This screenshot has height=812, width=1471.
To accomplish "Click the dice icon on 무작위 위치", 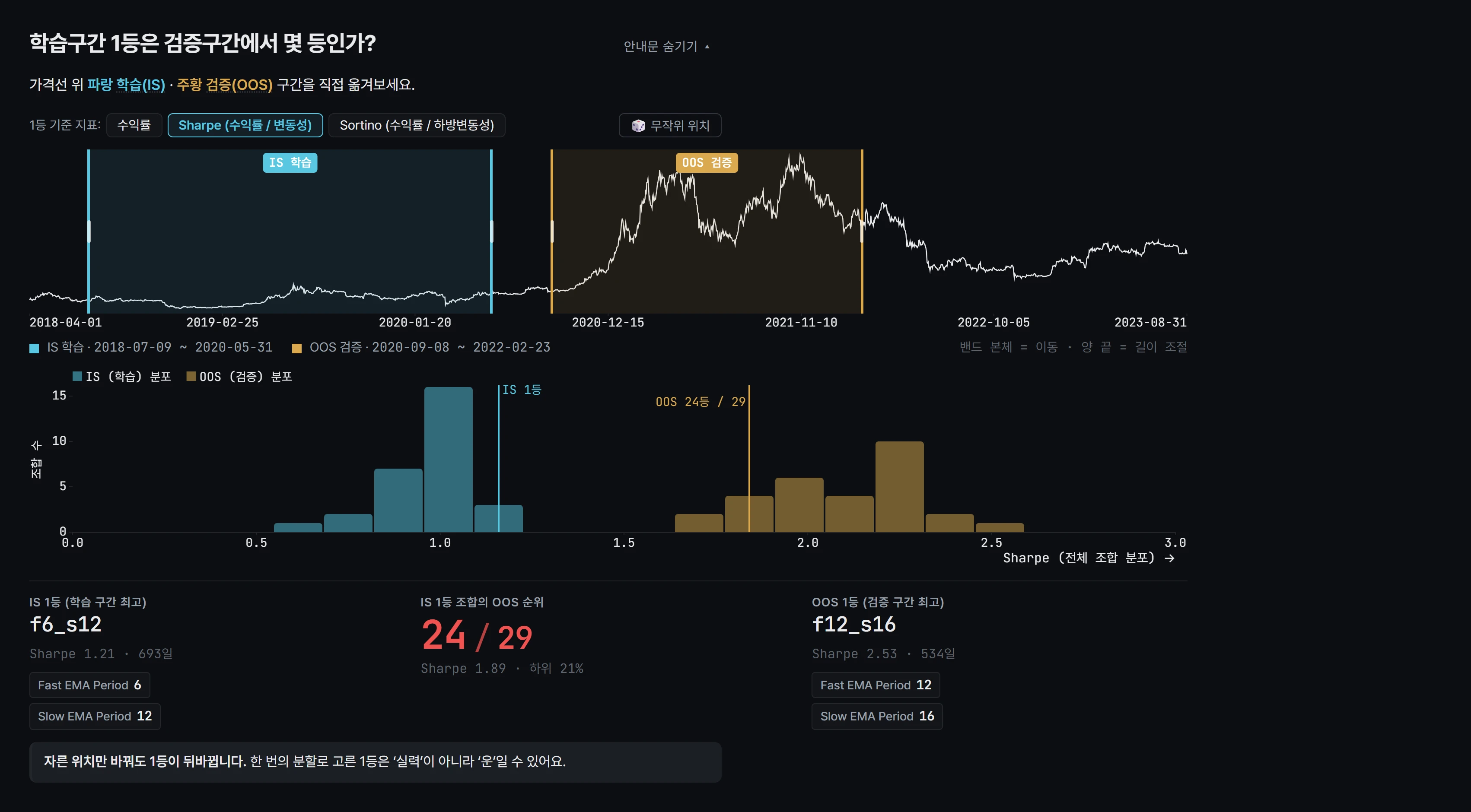I will 638,126.
